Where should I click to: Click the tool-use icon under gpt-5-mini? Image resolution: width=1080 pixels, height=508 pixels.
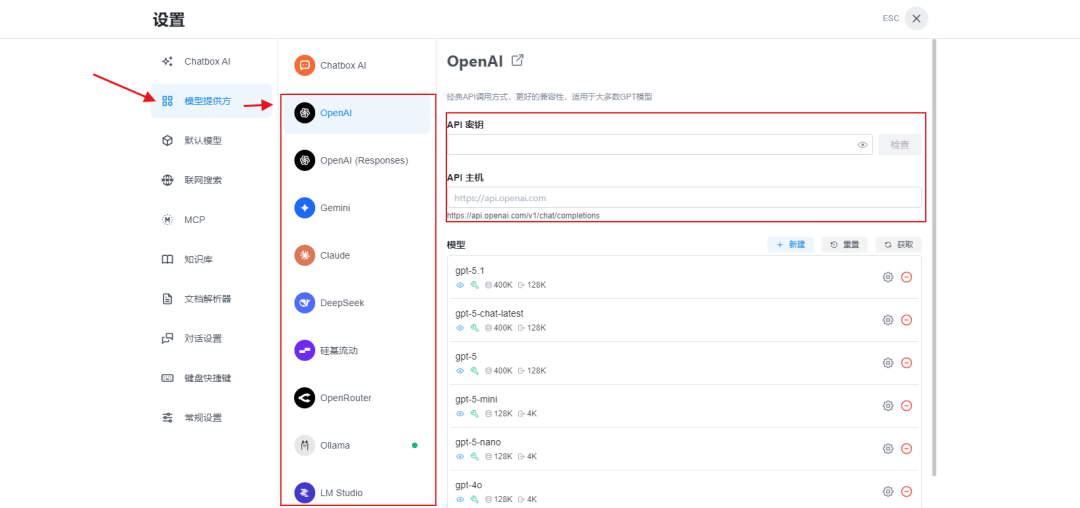tap(474, 414)
